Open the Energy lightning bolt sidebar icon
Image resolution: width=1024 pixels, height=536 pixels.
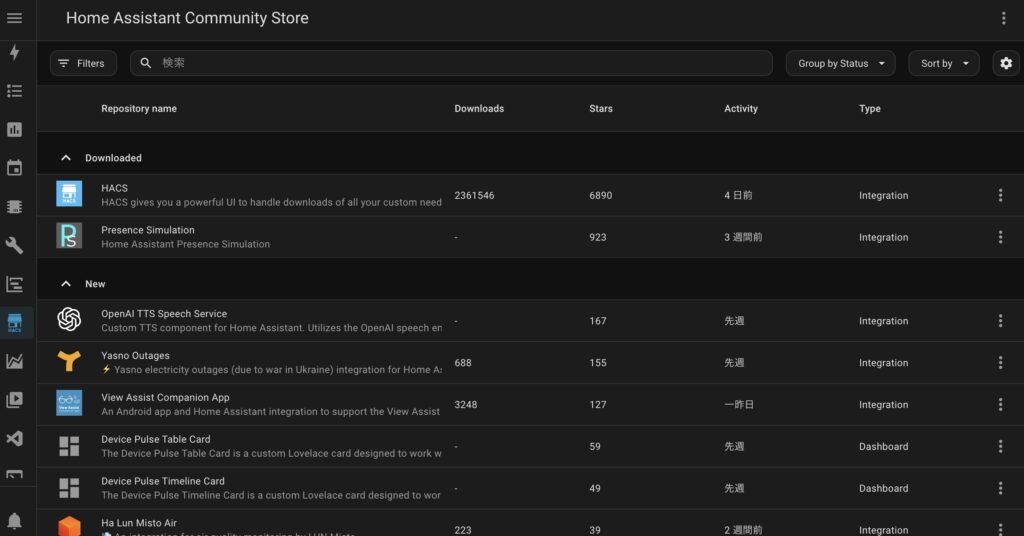coord(14,53)
